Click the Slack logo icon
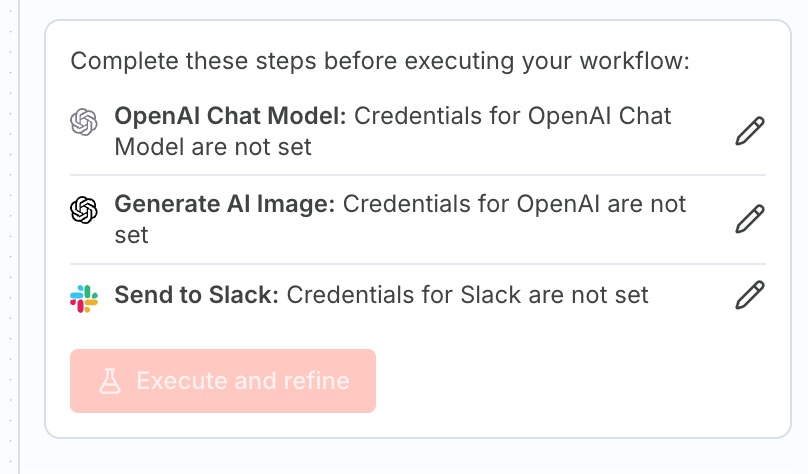The width and height of the screenshot is (808, 474). pos(84,297)
